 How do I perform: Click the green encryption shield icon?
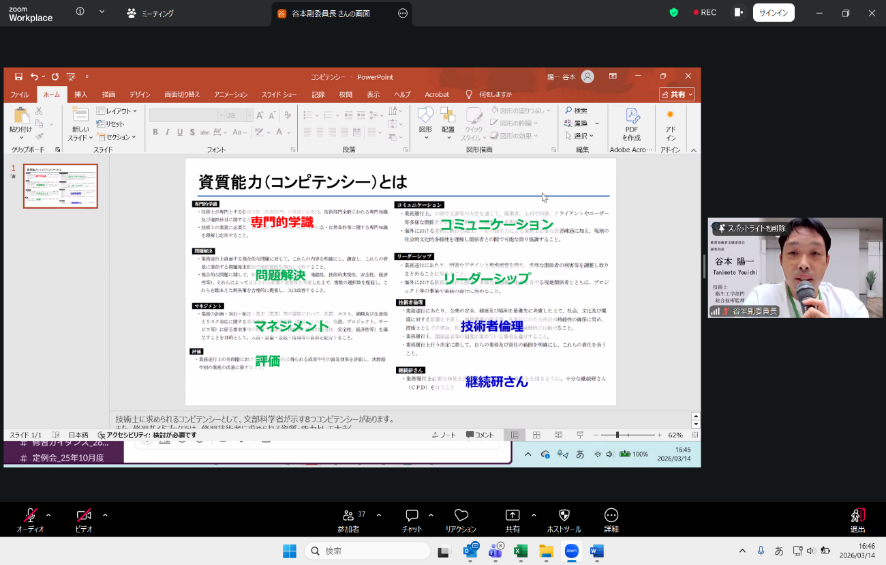[x=673, y=13]
